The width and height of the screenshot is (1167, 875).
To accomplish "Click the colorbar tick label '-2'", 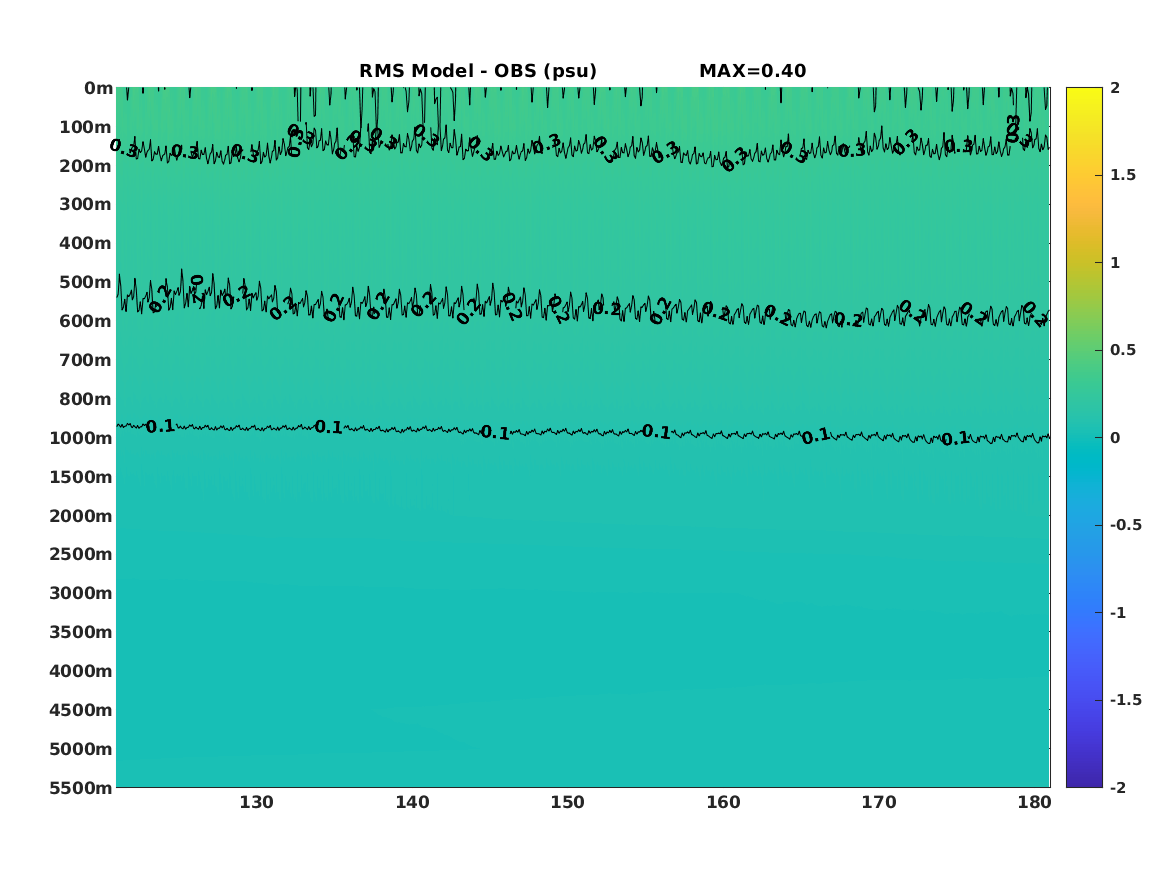I will tap(1118, 787).
